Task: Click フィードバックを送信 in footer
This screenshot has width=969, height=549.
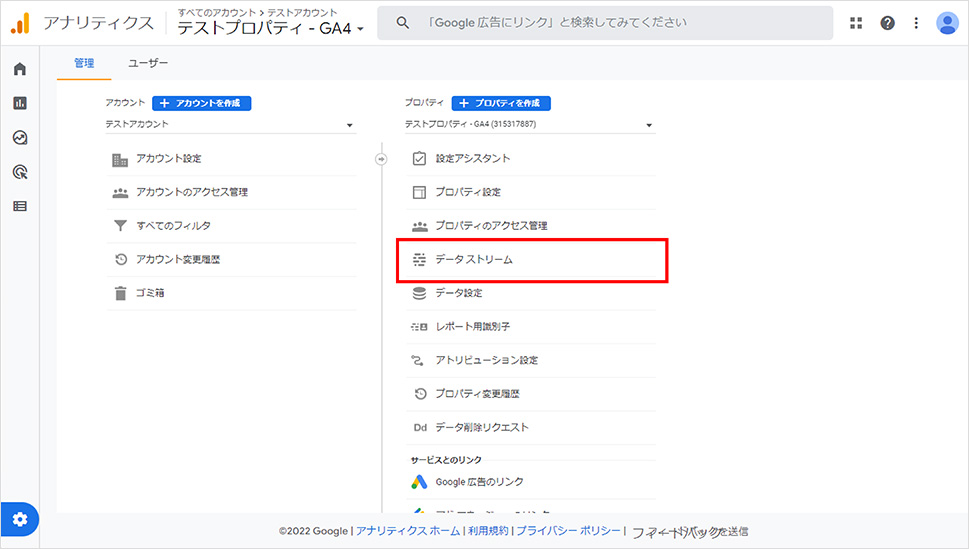Action: click(x=690, y=532)
